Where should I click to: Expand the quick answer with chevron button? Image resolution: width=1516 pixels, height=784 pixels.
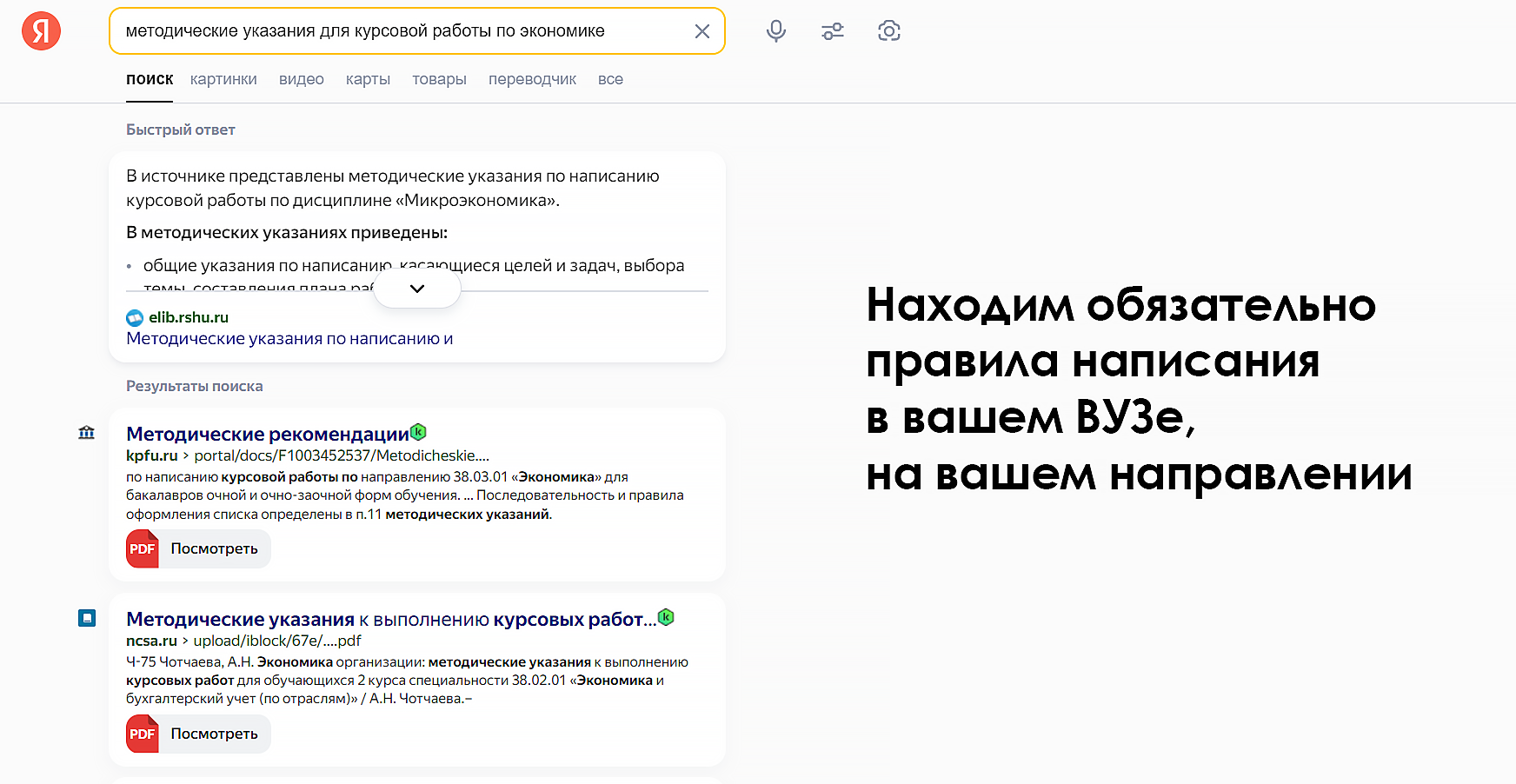pyautogui.click(x=417, y=289)
